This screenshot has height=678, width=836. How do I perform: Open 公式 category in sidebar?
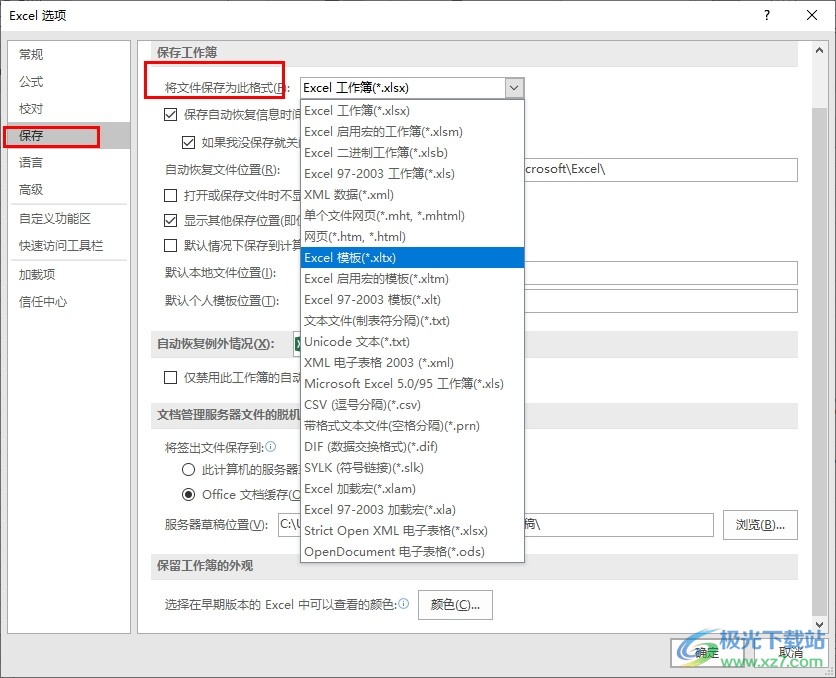[x=69, y=82]
